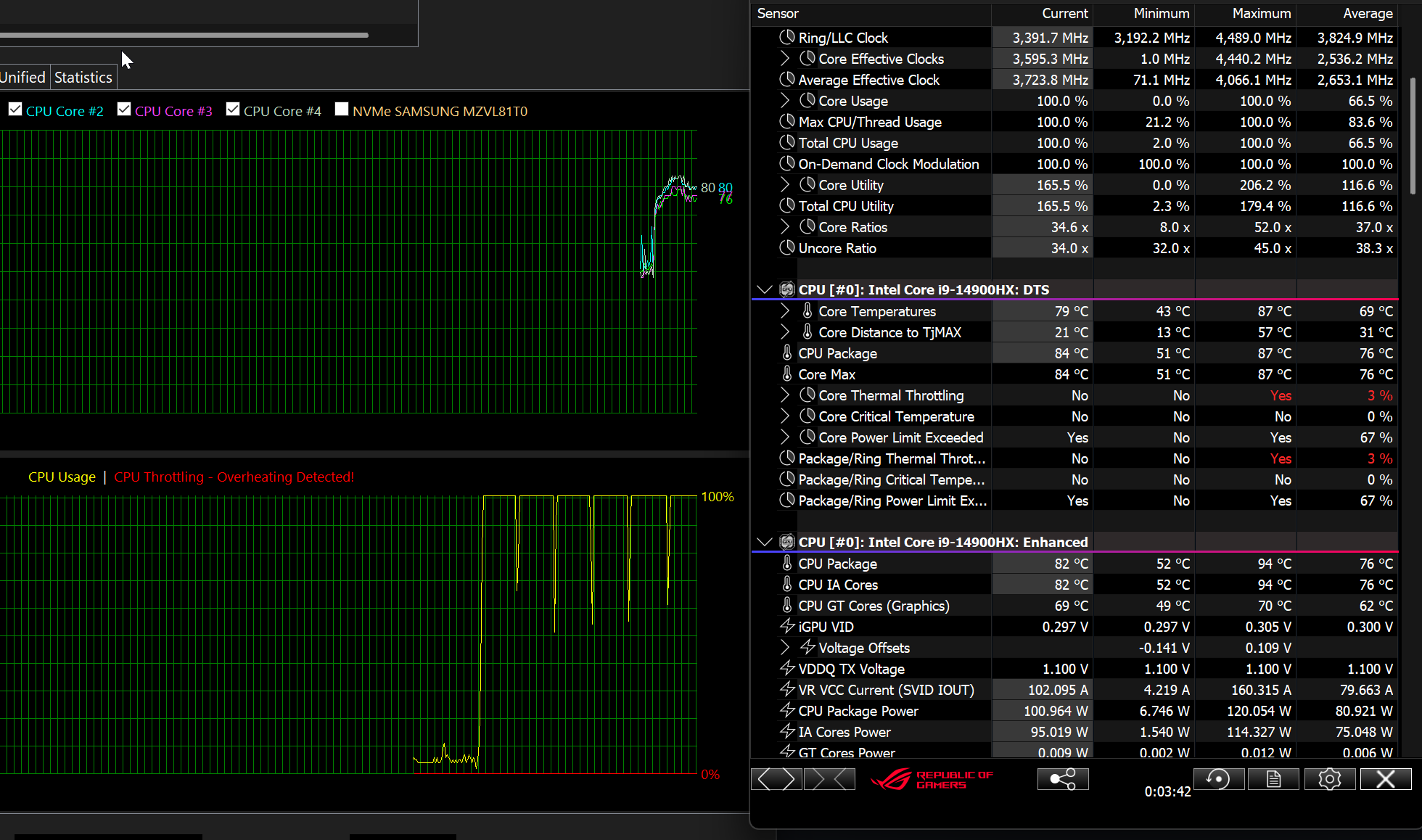Click the GT Cores Power row

(x=1075, y=752)
